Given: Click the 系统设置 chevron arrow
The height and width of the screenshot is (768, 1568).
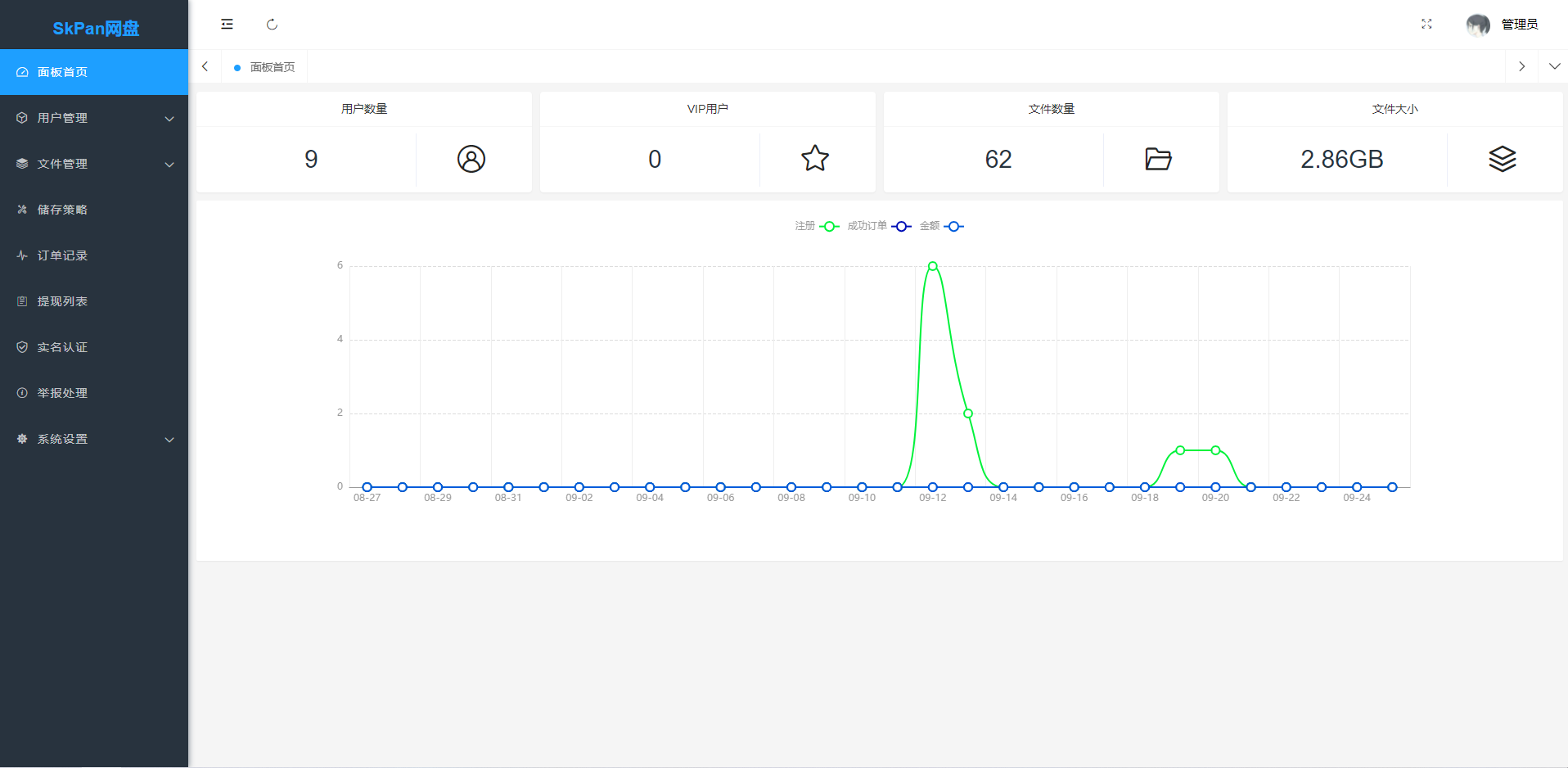Looking at the screenshot, I should pyautogui.click(x=169, y=440).
